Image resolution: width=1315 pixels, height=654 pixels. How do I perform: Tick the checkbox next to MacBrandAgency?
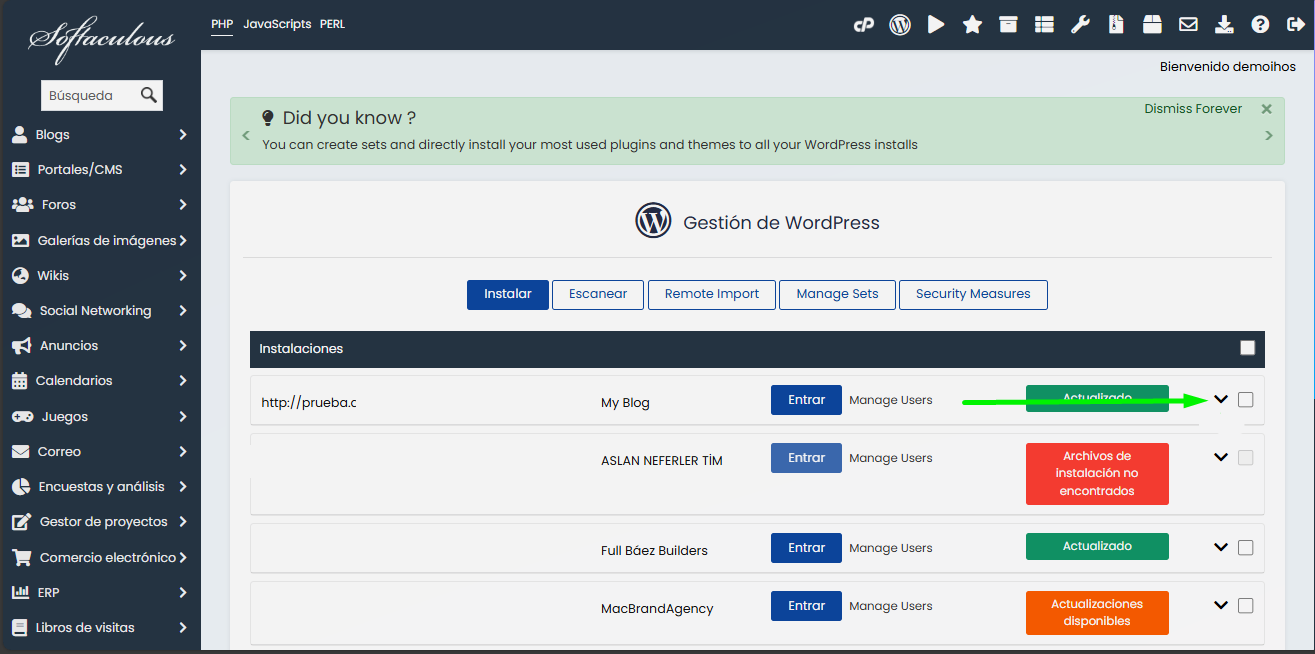click(x=1246, y=605)
